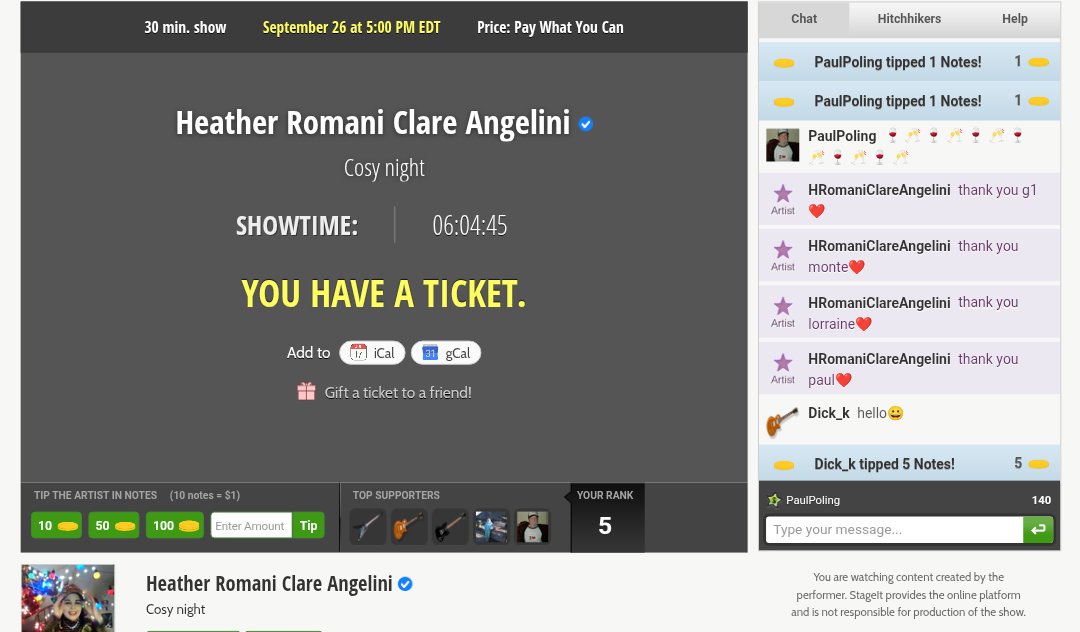1080x632 pixels.
Task: Click the Enter Amount tip field
Action: coord(251,525)
